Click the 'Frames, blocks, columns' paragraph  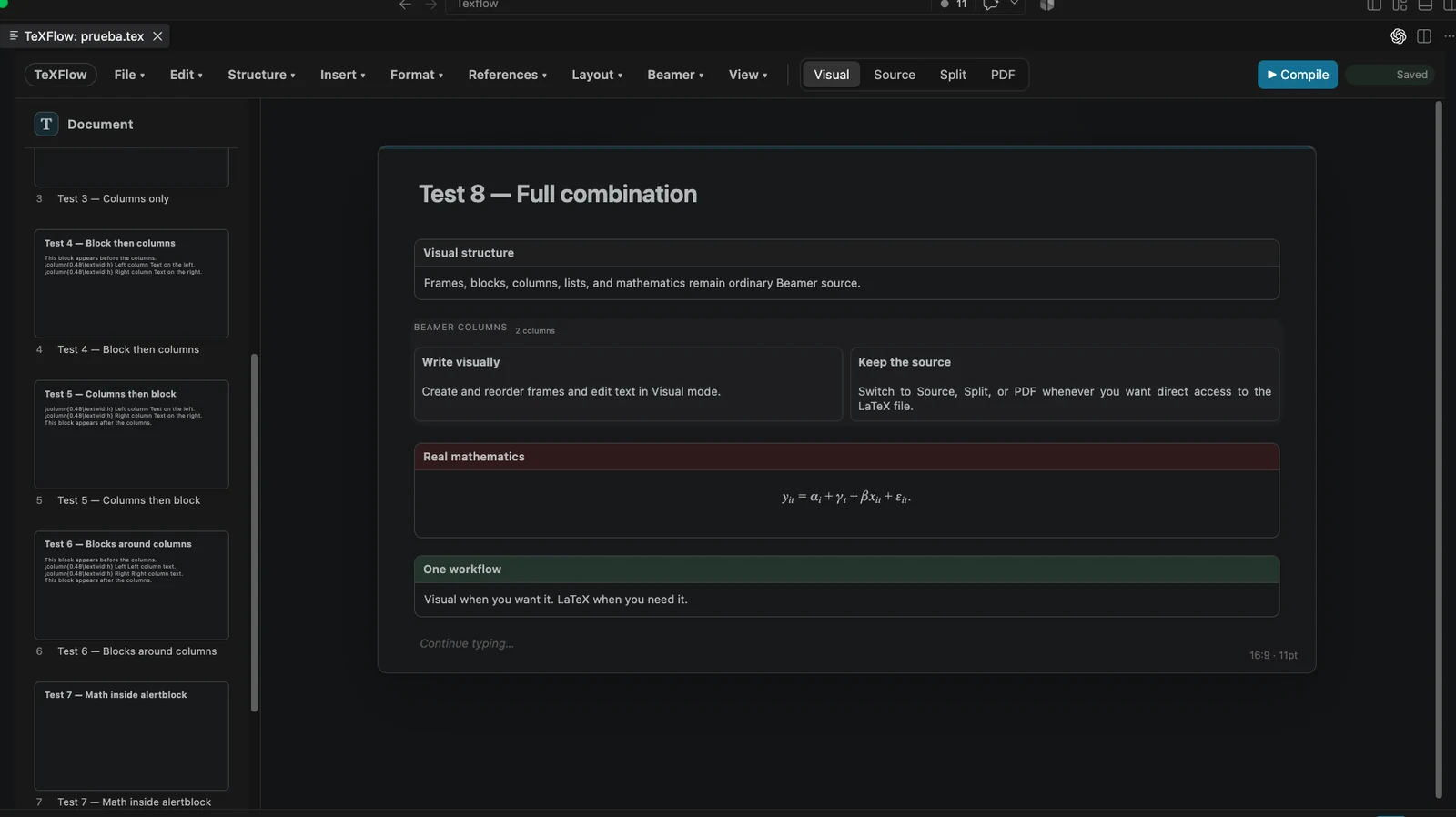click(x=642, y=283)
